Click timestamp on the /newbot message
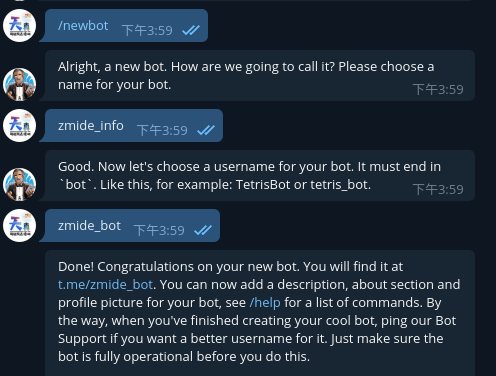496x376 pixels. coord(147,31)
